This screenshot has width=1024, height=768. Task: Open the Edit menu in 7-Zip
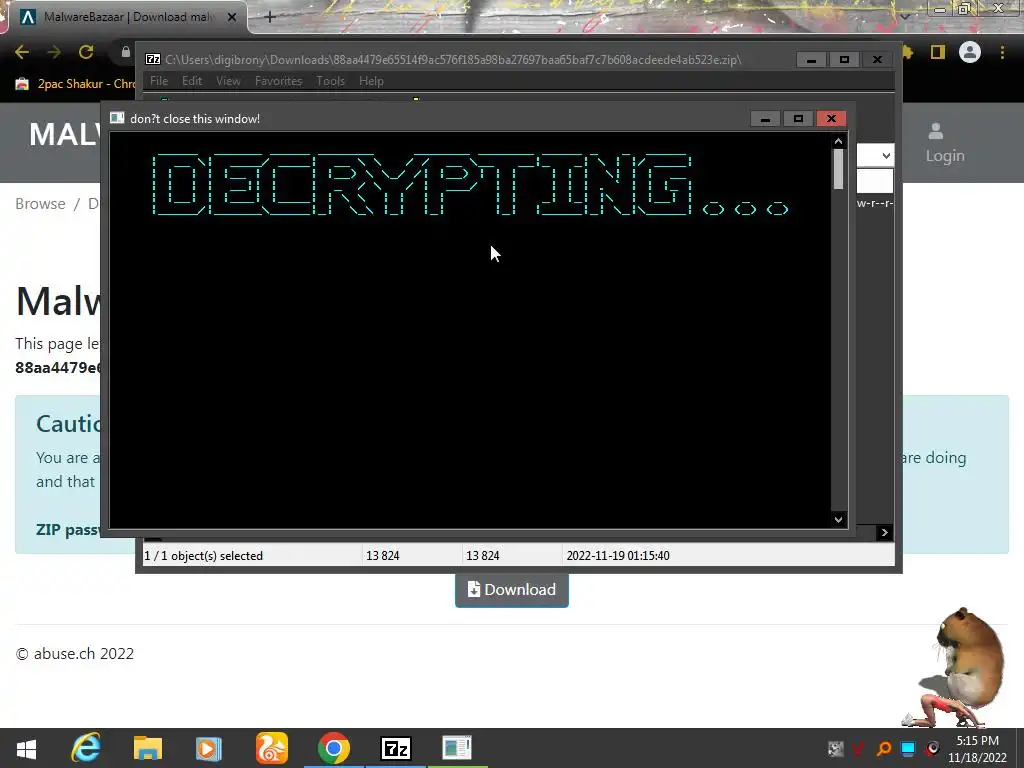pos(192,81)
